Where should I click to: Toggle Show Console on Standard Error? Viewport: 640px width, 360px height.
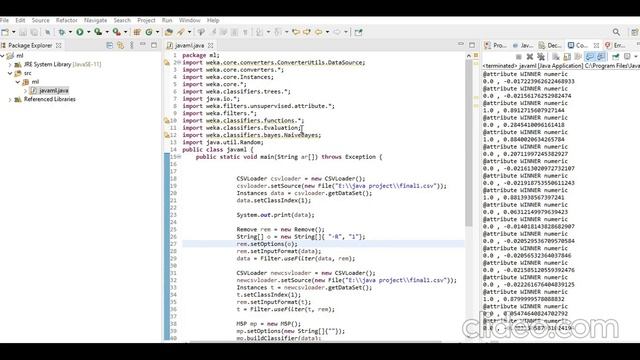click(x=600, y=56)
